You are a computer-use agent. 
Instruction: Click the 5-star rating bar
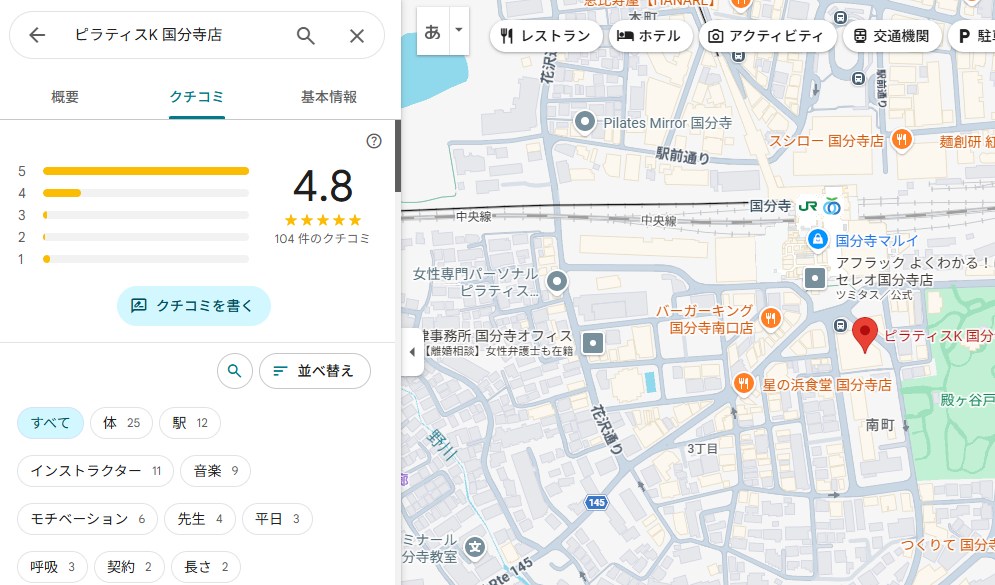coord(146,171)
